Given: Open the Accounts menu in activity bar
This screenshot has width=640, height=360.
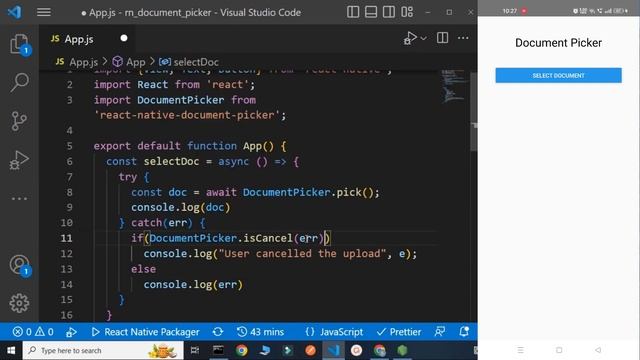Looking at the screenshot, I should point(19,265).
